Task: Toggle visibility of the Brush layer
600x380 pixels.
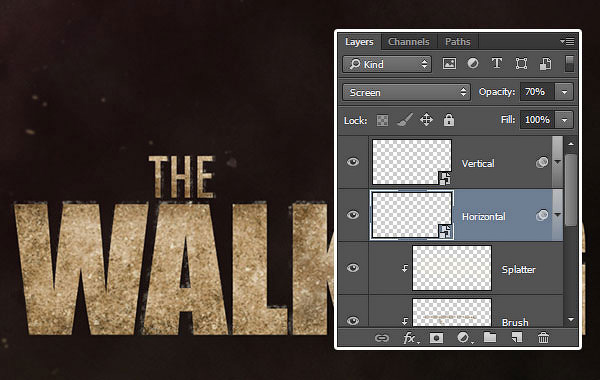Action: click(353, 321)
